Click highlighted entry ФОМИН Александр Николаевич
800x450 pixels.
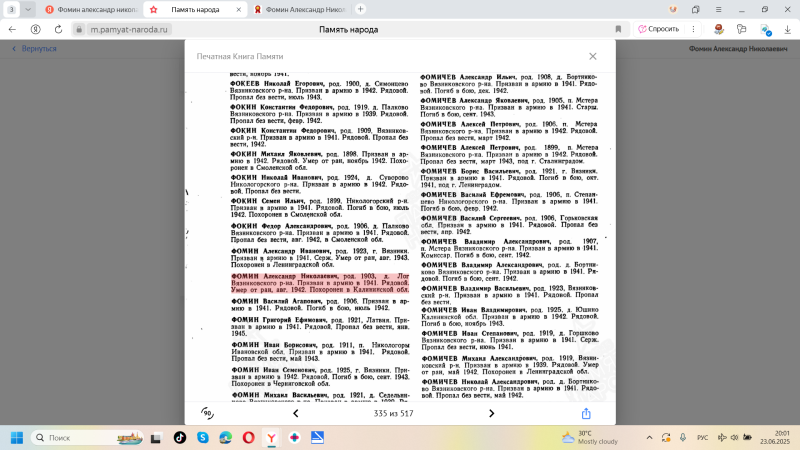(320, 283)
